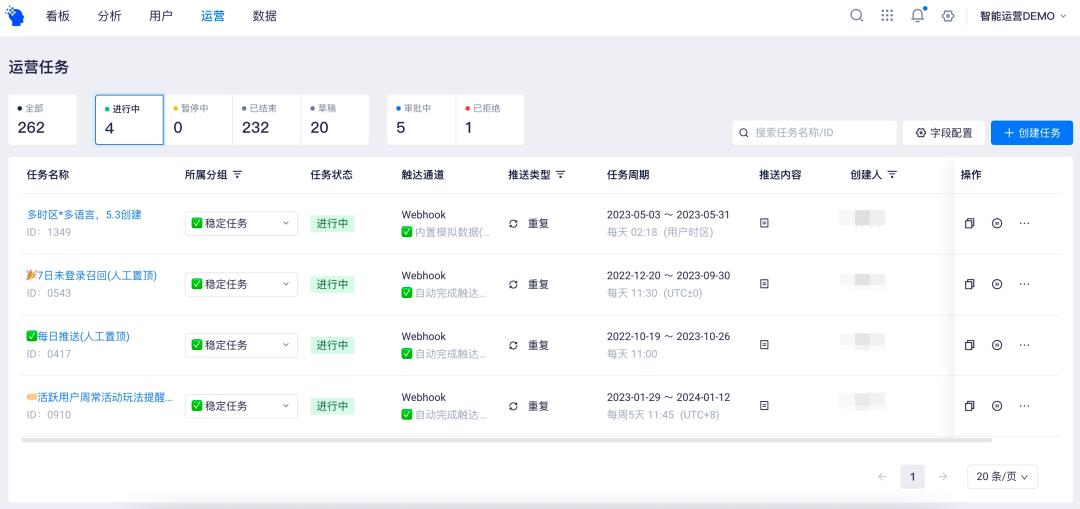Image resolution: width=1080 pixels, height=509 pixels.
Task: Copy the task with ID 0417
Action: coord(970,345)
